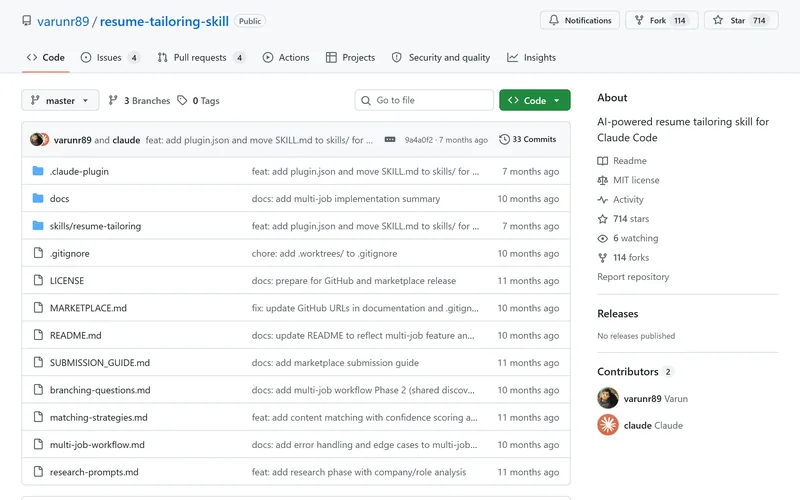Image resolution: width=800 pixels, height=500 pixels.
Task: Click the Fork count 114
Action: tap(680, 20)
